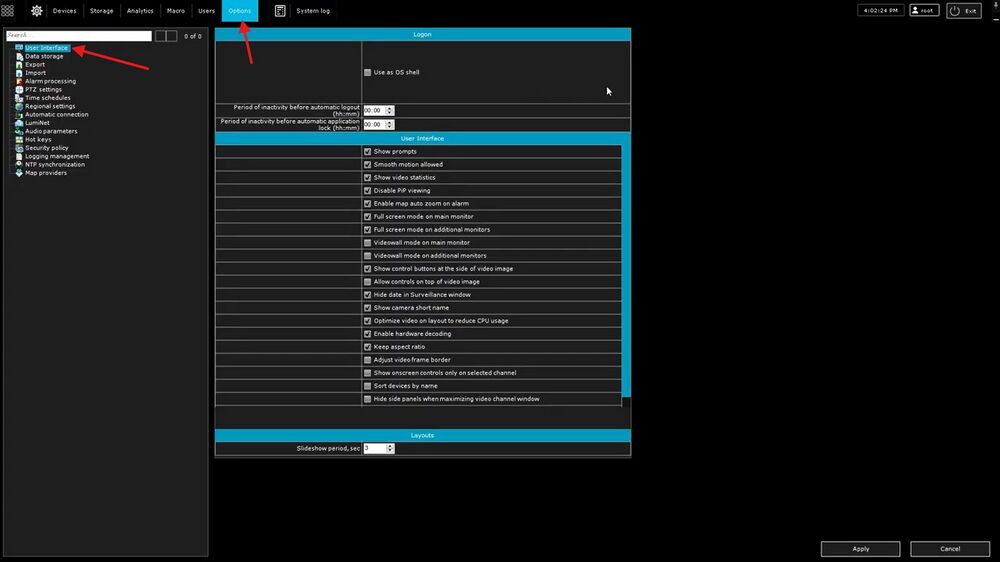The image size is (1000, 562).
Task: Select the Options tab
Action: pyautogui.click(x=240, y=11)
